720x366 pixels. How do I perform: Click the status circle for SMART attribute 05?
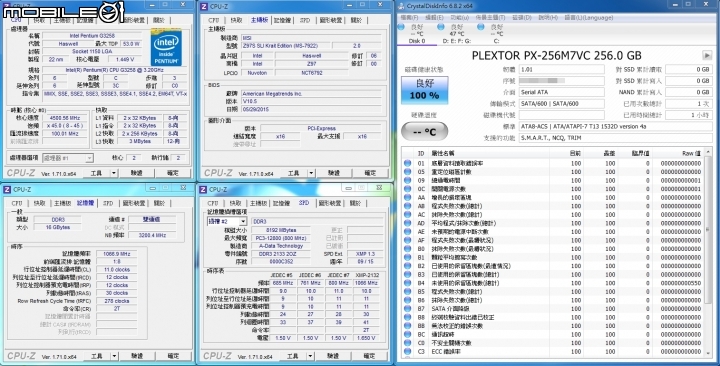(407, 172)
